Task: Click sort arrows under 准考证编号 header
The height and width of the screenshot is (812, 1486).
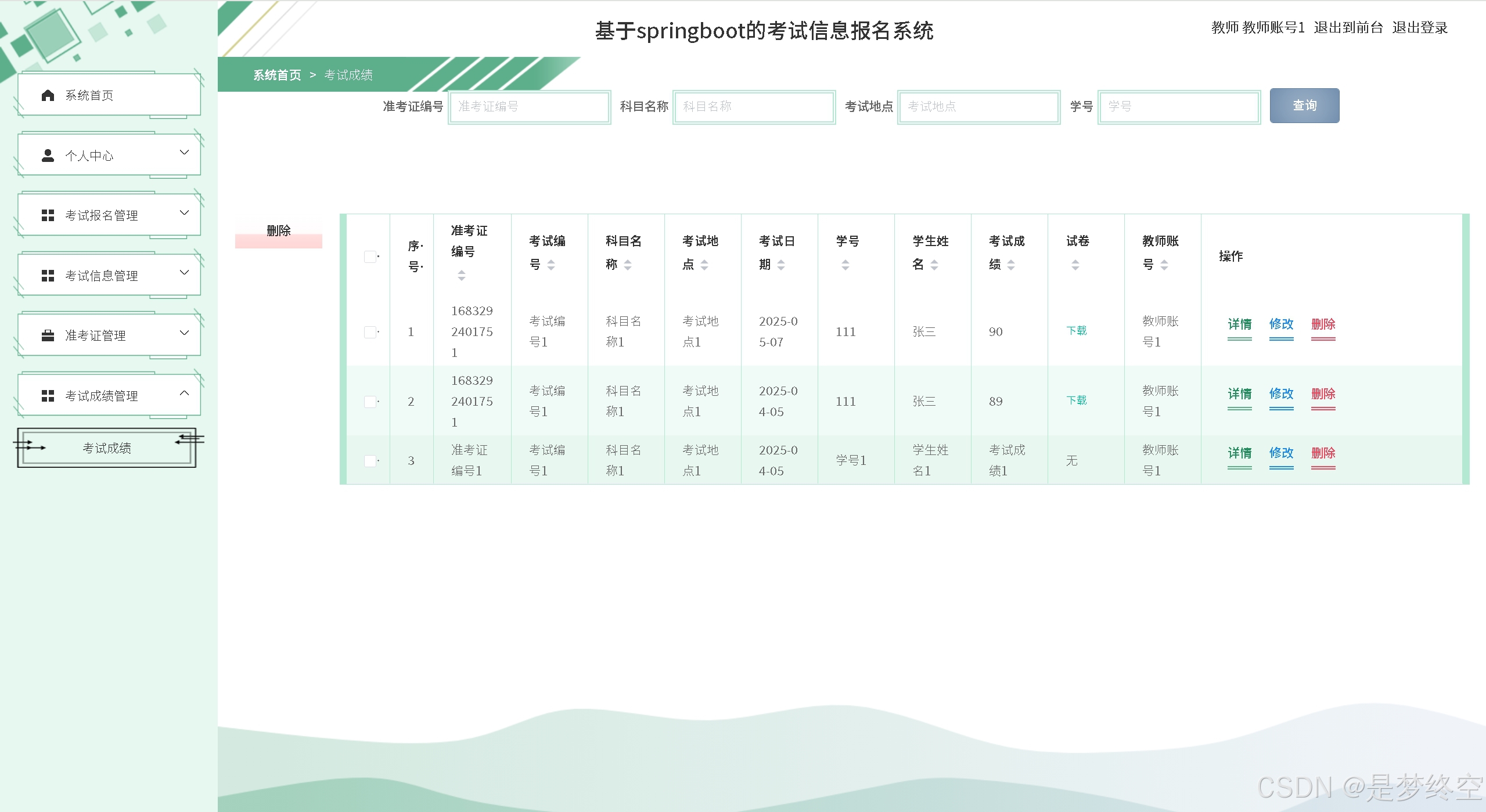Action: (461, 275)
